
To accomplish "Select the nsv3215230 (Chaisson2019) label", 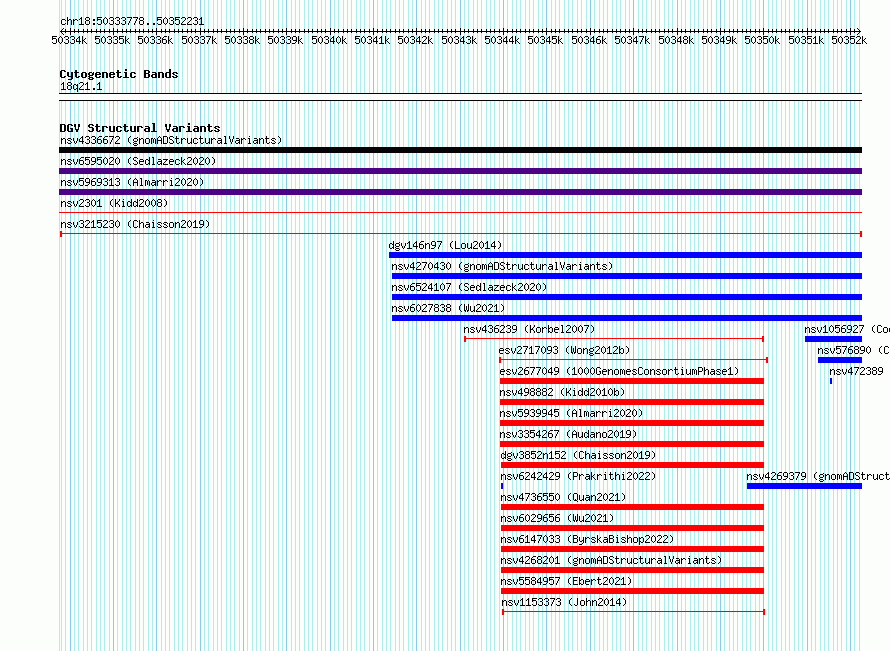I will 135,224.
